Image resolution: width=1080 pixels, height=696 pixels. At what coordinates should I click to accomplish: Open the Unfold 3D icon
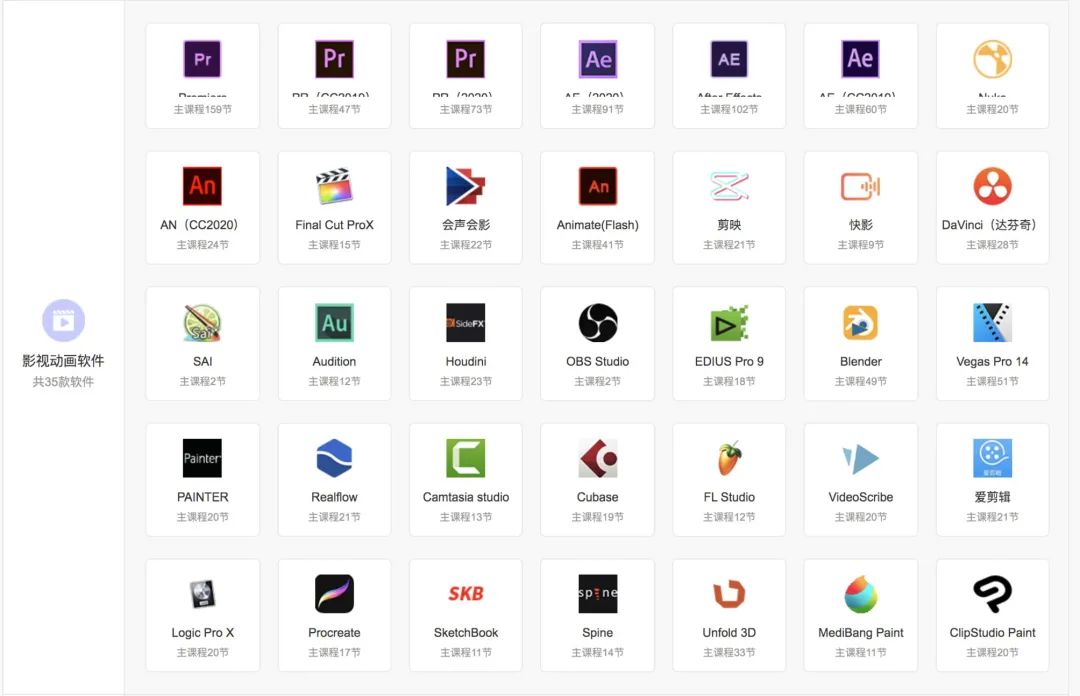(729, 594)
